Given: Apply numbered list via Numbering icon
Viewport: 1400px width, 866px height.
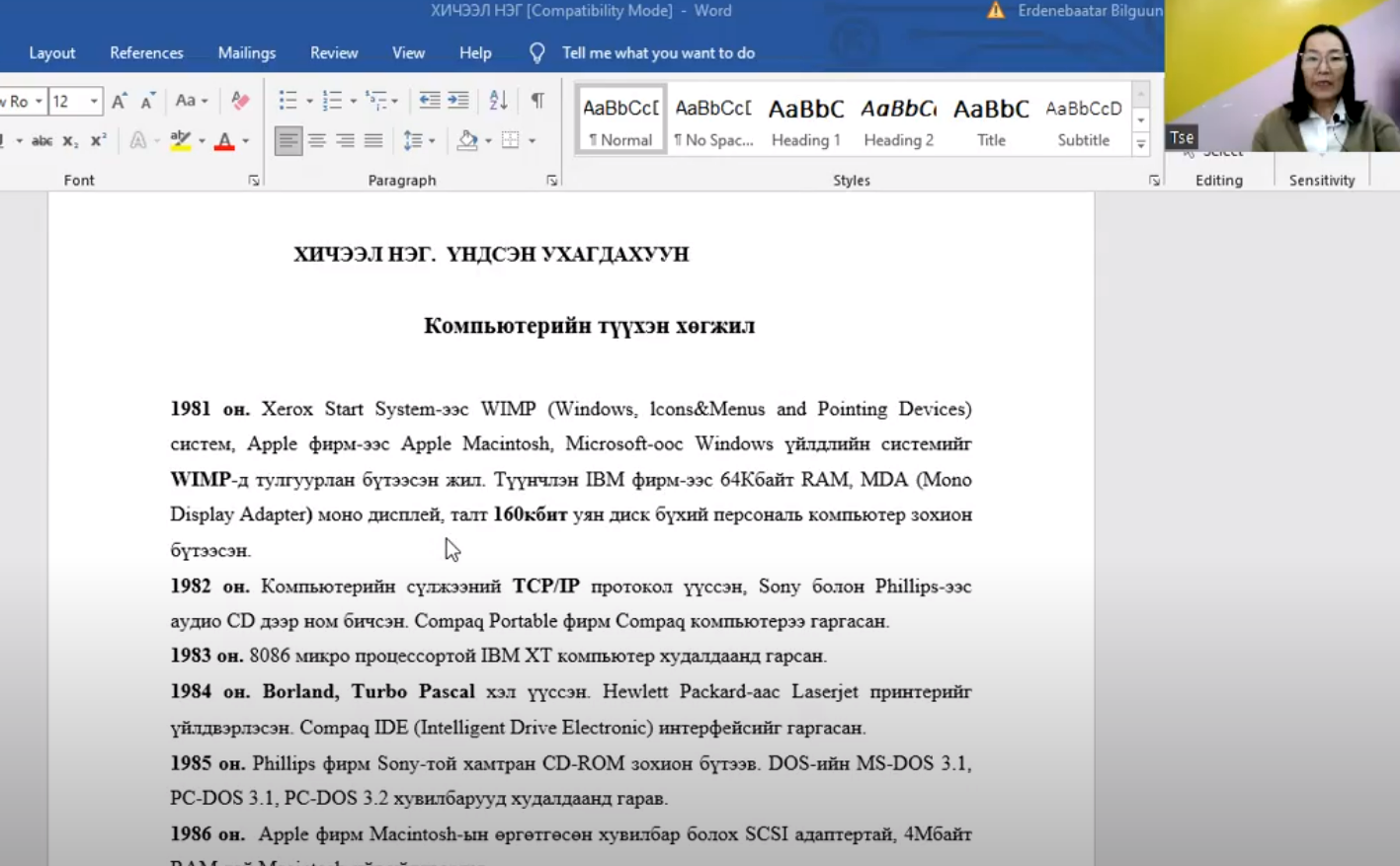Looking at the screenshot, I should [x=332, y=101].
